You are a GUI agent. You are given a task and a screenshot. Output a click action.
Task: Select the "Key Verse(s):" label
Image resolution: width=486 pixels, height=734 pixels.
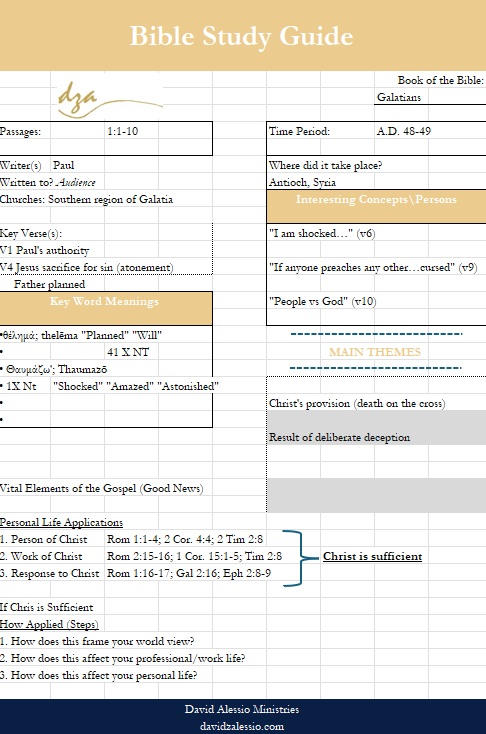(31, 233)
